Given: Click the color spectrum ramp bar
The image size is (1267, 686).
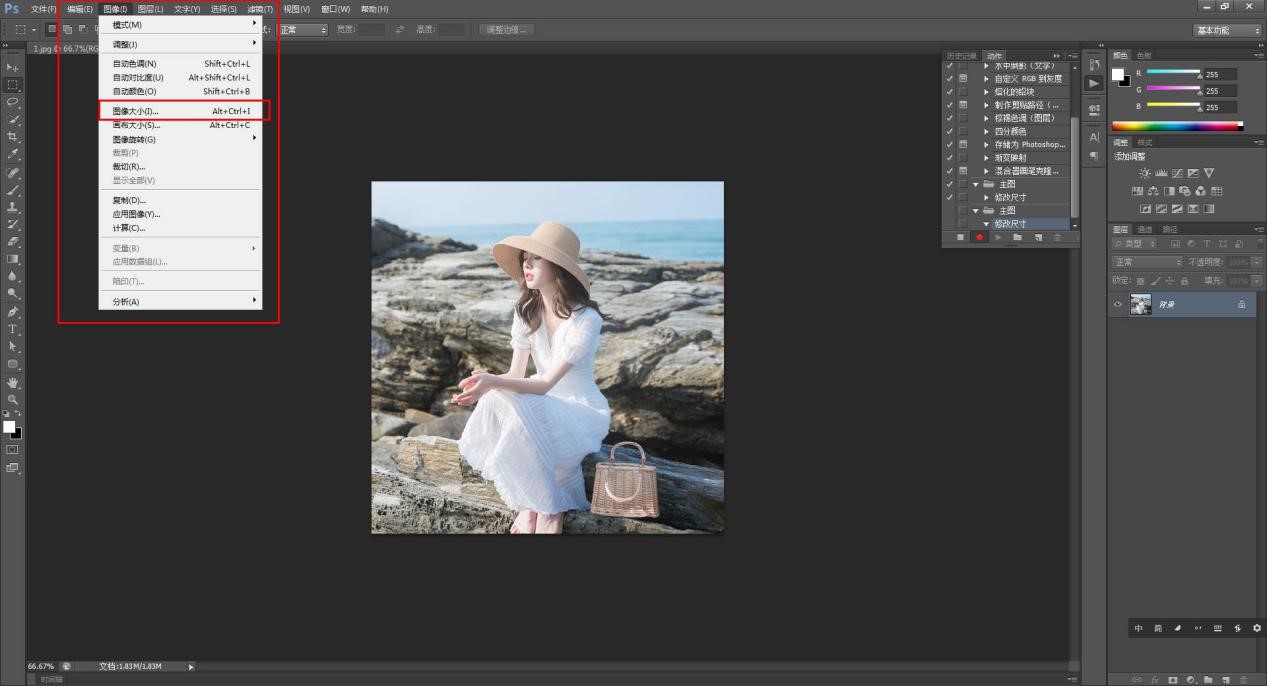Looking at the screenshot, I should (1177, 126).
